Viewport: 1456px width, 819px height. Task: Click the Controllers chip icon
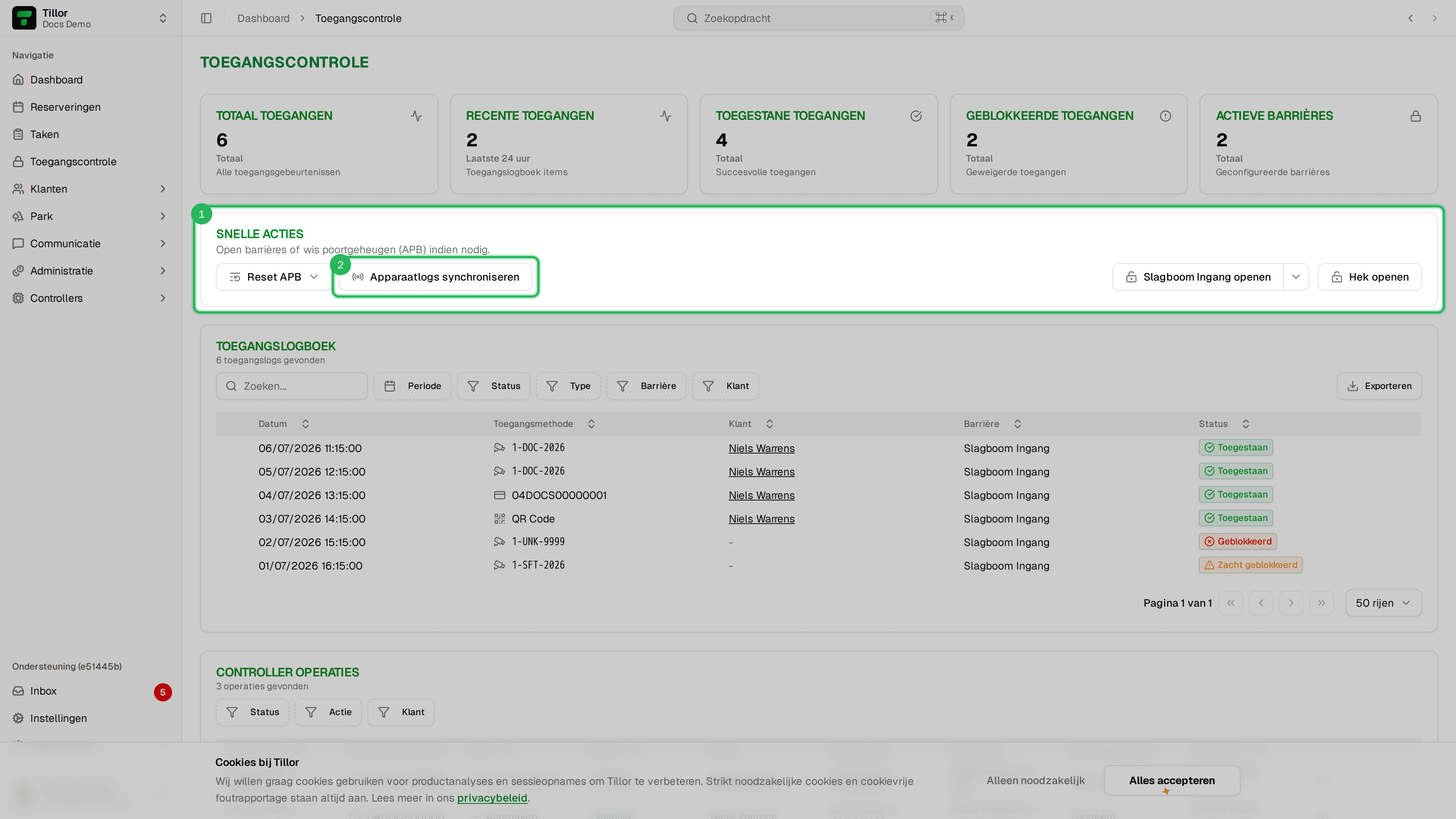tap(18, 298)
